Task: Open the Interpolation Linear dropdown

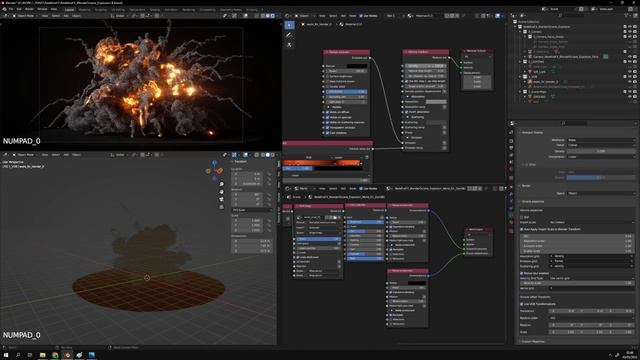Action: point(601,157)
